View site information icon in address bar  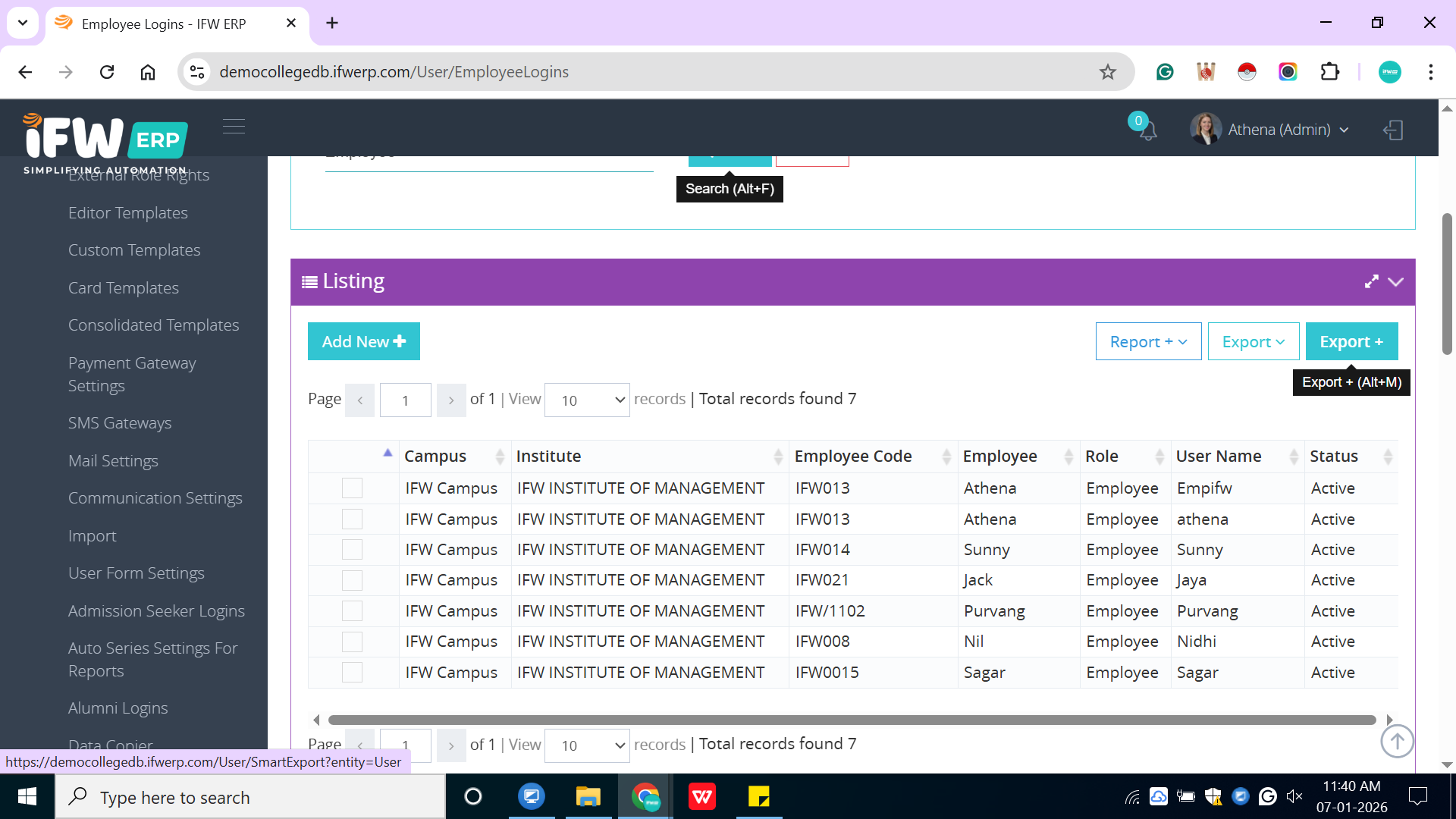tap(197, 72)
